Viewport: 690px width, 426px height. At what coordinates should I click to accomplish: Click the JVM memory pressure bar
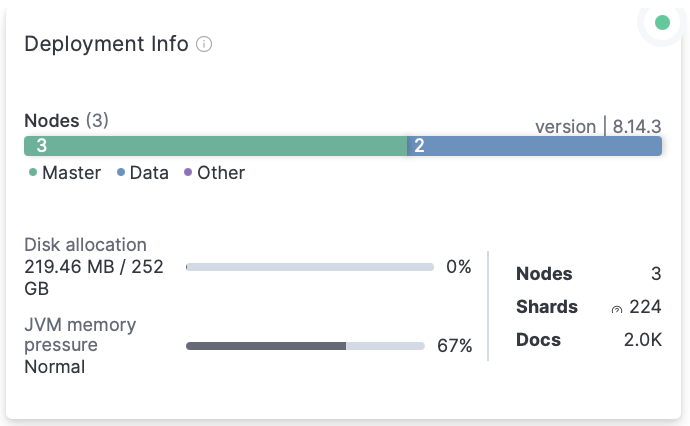click(305, 346)
